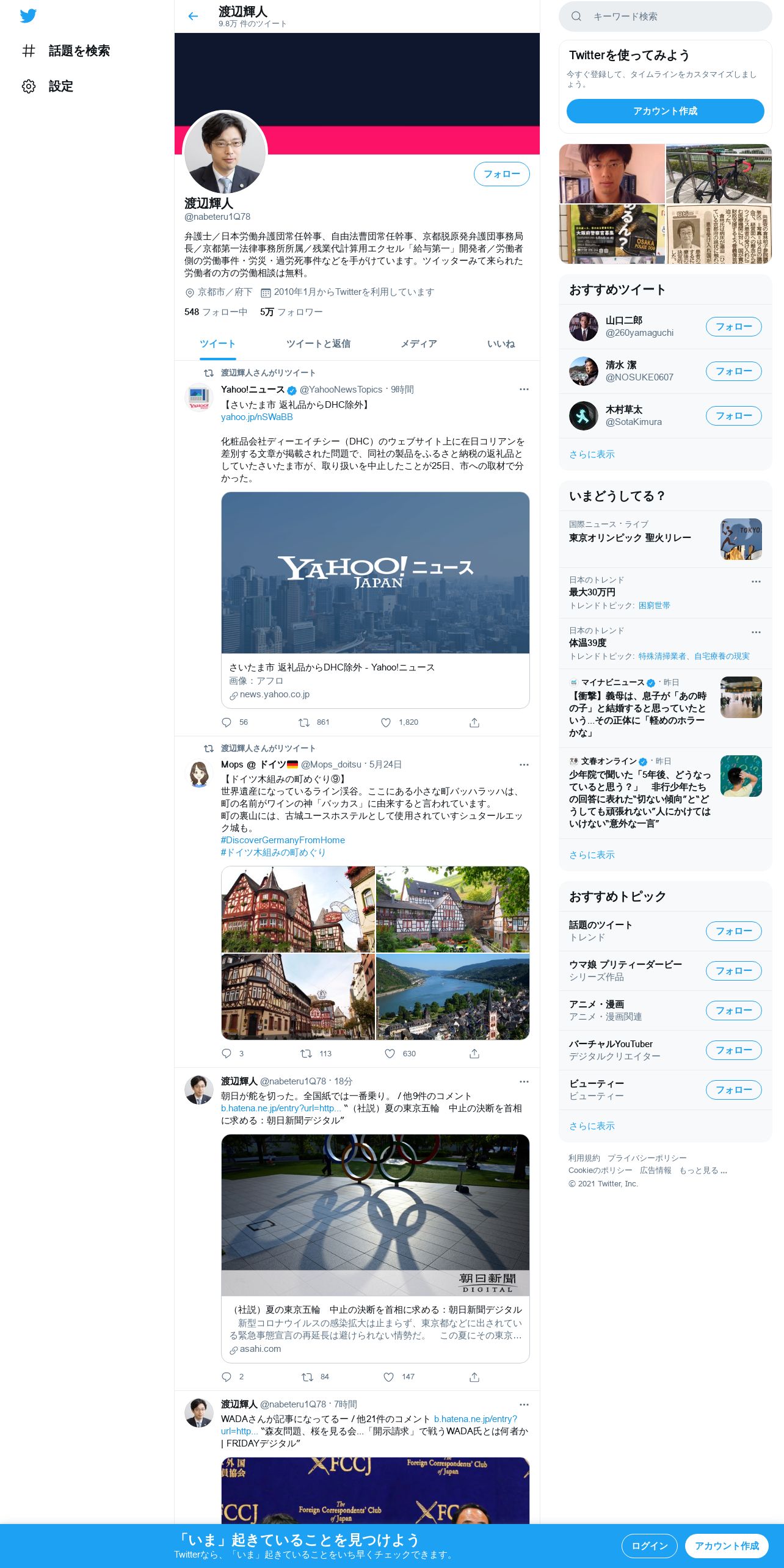Reply to Yahoo!ニュース tweet with 56 replies

pyautogui.click(x=227, y=722)
